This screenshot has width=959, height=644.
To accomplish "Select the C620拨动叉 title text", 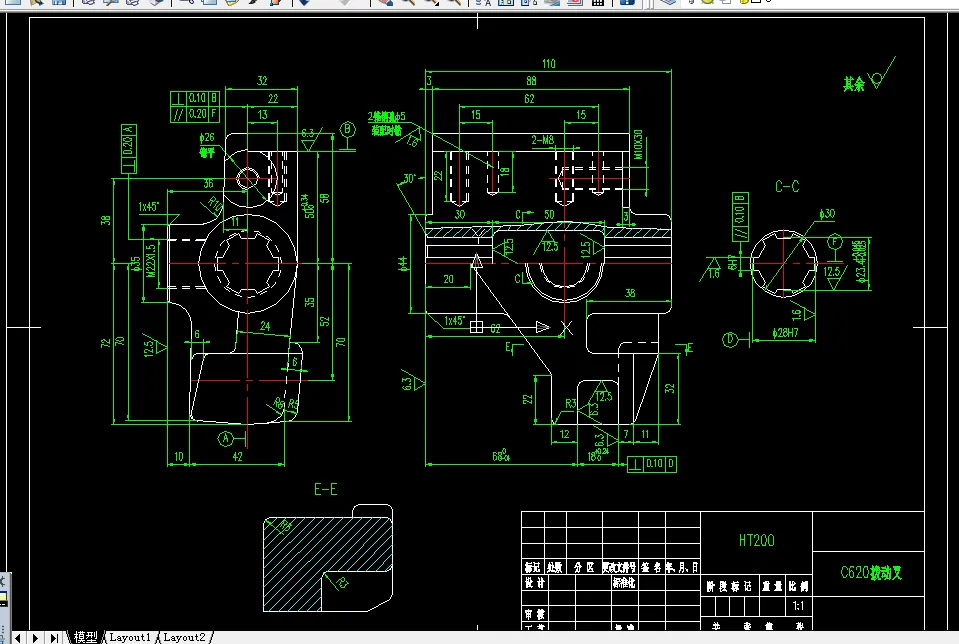I will (871, 572).
